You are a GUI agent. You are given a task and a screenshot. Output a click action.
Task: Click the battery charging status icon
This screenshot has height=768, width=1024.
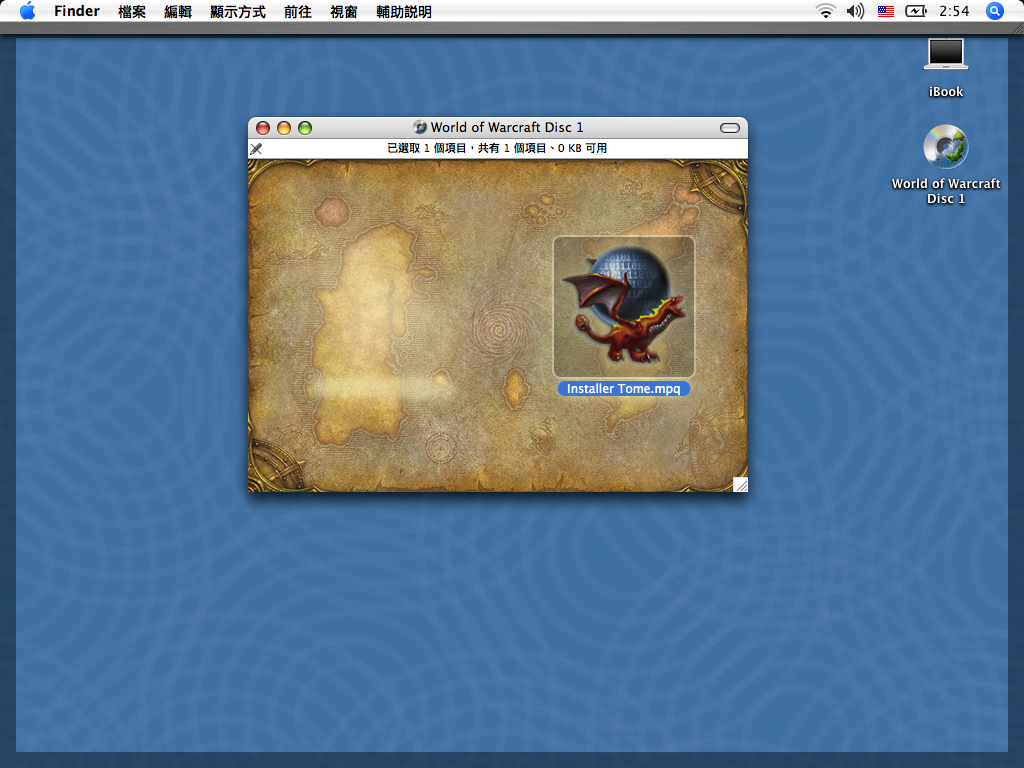(x=916, y=11)
